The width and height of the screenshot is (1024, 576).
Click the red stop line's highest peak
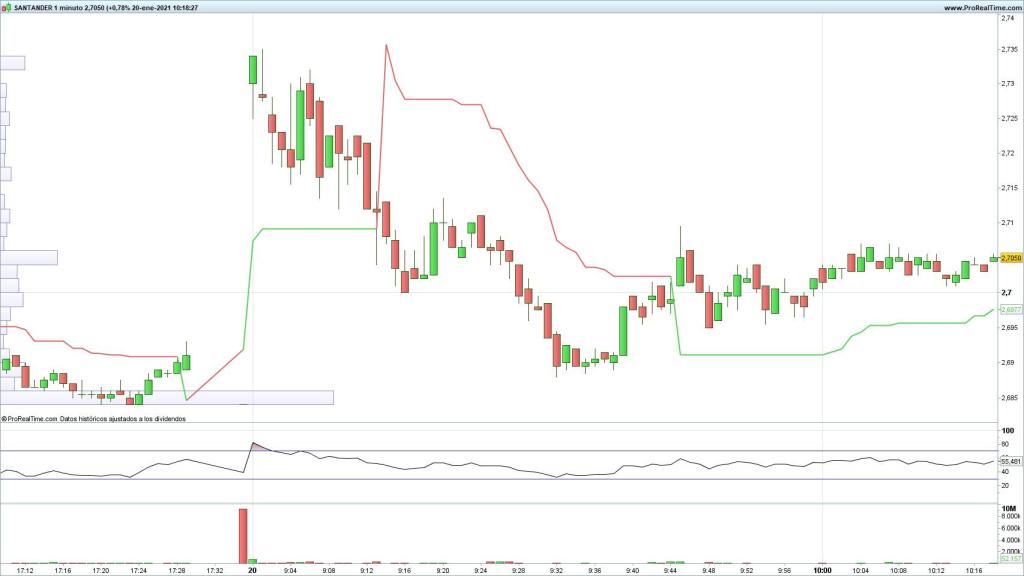385,45
